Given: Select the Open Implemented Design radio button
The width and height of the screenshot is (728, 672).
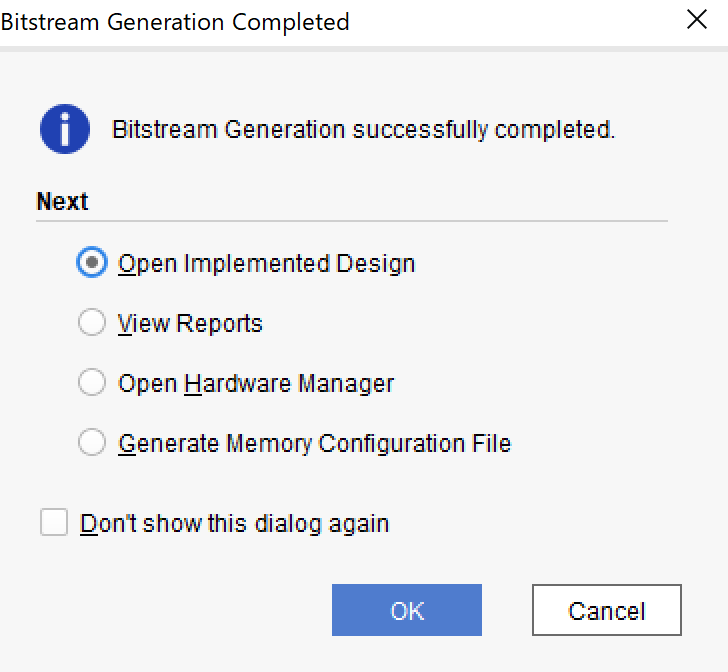Looking at the screenshot, I should click(92, 262).
